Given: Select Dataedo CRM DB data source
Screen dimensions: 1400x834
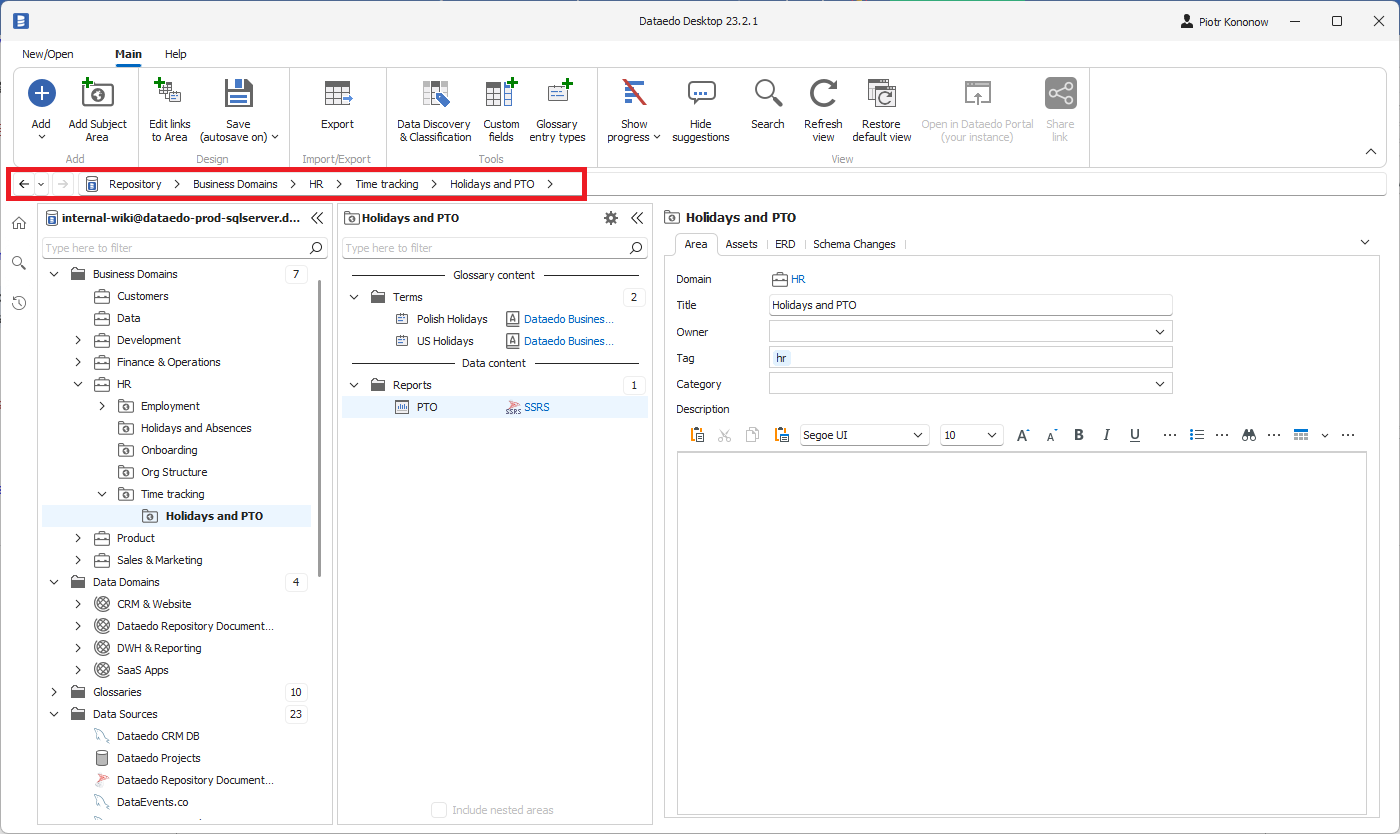Looking at the screenshot, I should (x=158, y=736).
